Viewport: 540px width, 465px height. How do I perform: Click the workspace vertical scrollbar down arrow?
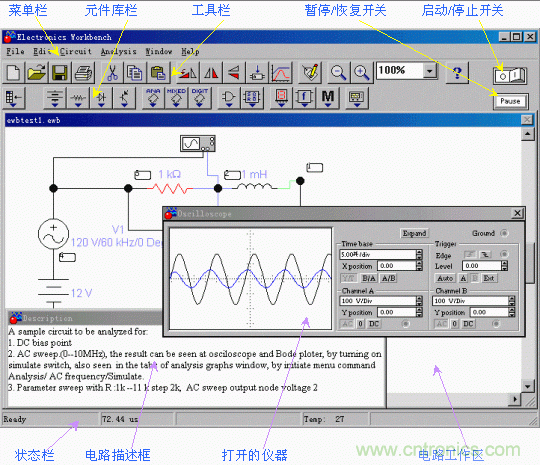point(528,386)
